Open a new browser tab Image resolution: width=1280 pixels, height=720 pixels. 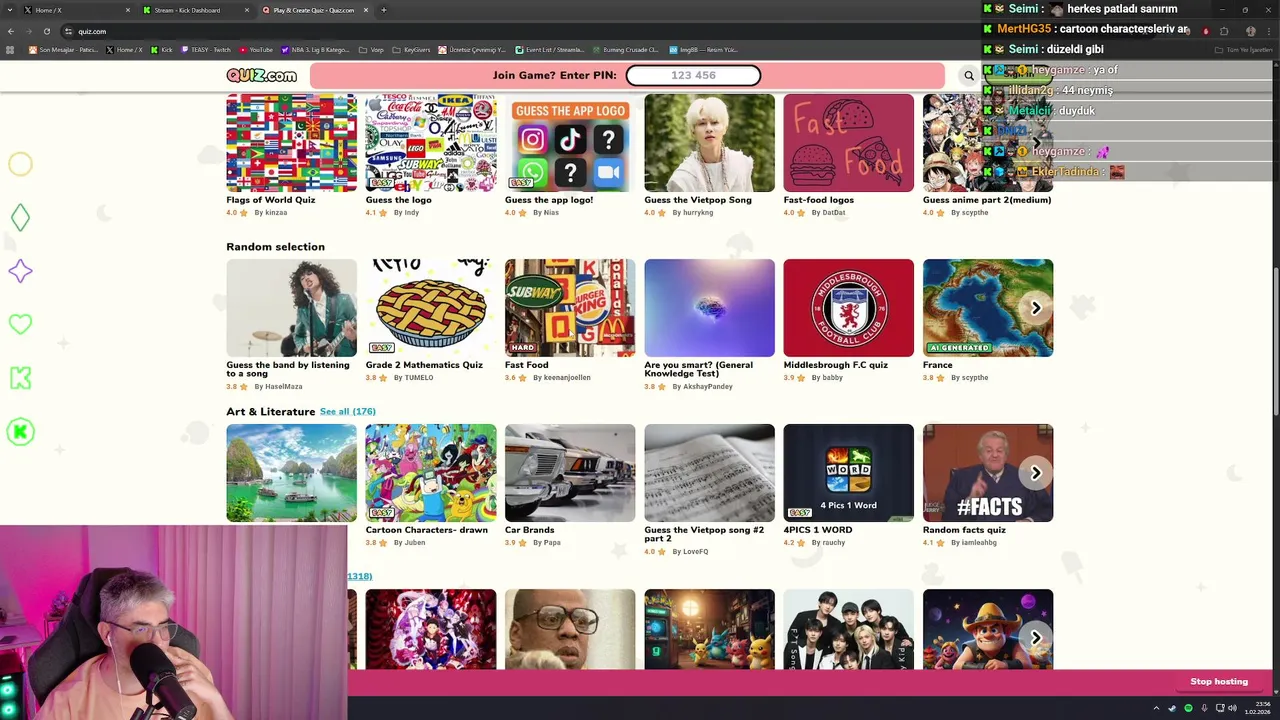click(384, 10)
